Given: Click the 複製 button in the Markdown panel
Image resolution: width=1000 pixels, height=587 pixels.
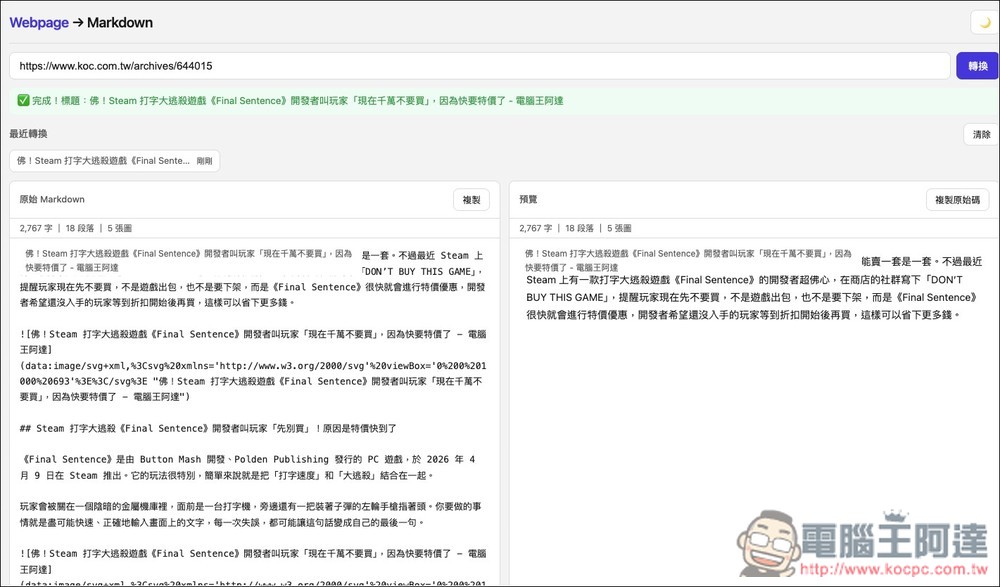Looking at the screenshot, I should point(471,200).
